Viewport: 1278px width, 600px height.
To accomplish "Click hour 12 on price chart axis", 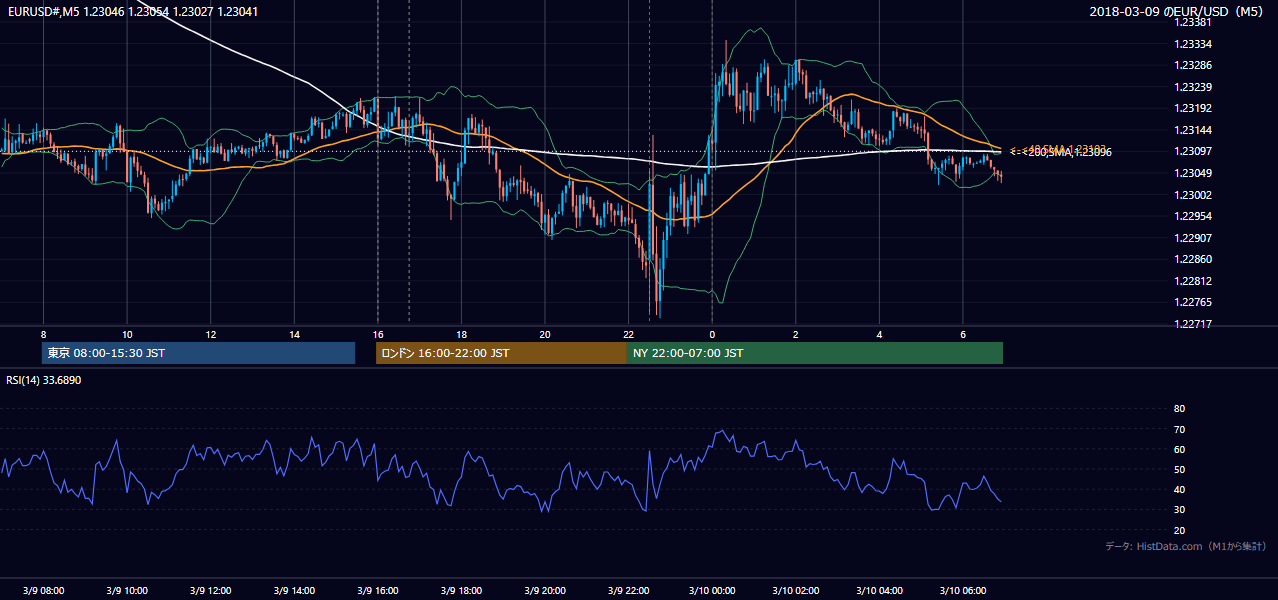I will pyautogui.click(x=210, y=334).
